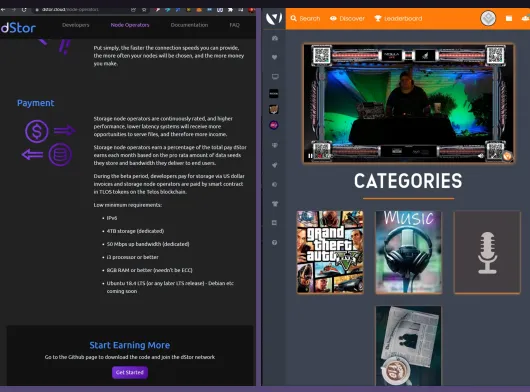Click the rocket icon in left sidebar
The height and width of the screenshot is (392, 530).
[x=275, y=165]
